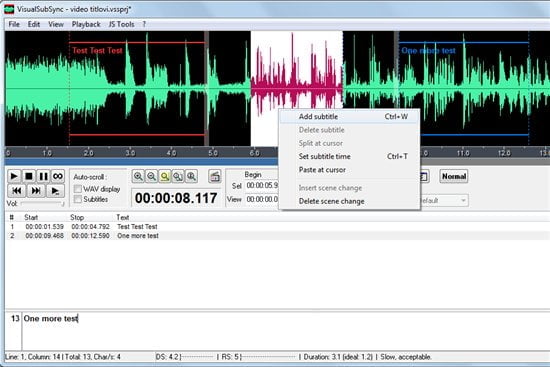550x367 pixels.
Task: Choose Delete scene change in context menu
Action: coord(349,201)
